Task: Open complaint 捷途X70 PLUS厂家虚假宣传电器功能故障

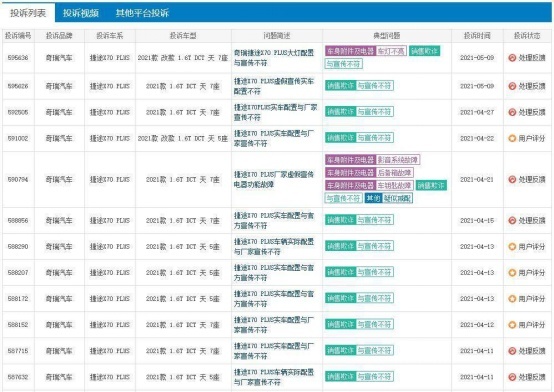Action: pos(274,179)
